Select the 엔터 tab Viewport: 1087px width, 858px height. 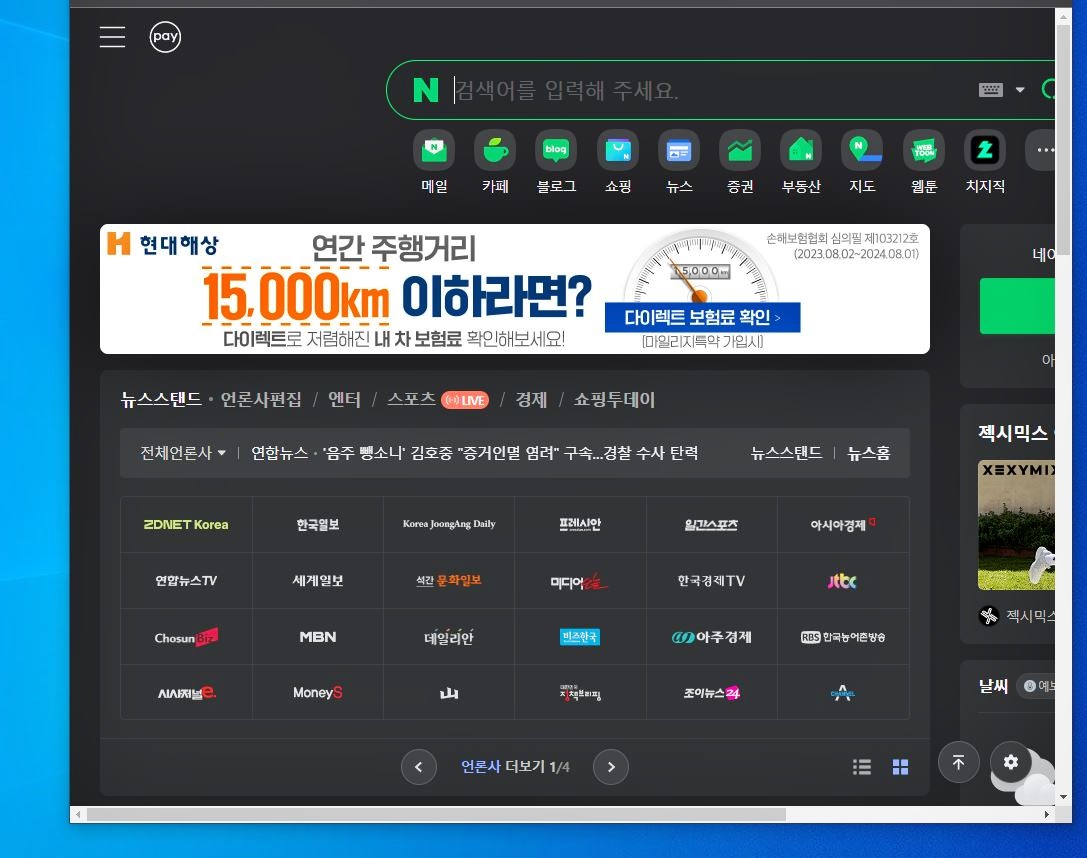[344, 399]
